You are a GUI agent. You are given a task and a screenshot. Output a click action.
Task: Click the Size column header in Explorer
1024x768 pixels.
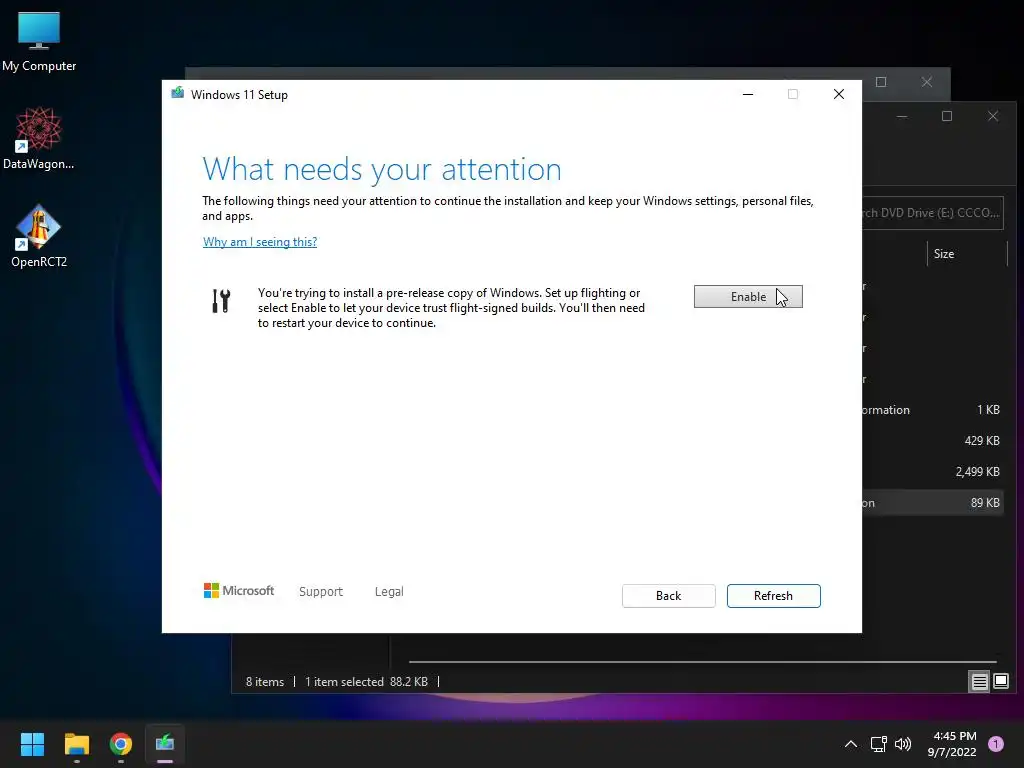967,254
